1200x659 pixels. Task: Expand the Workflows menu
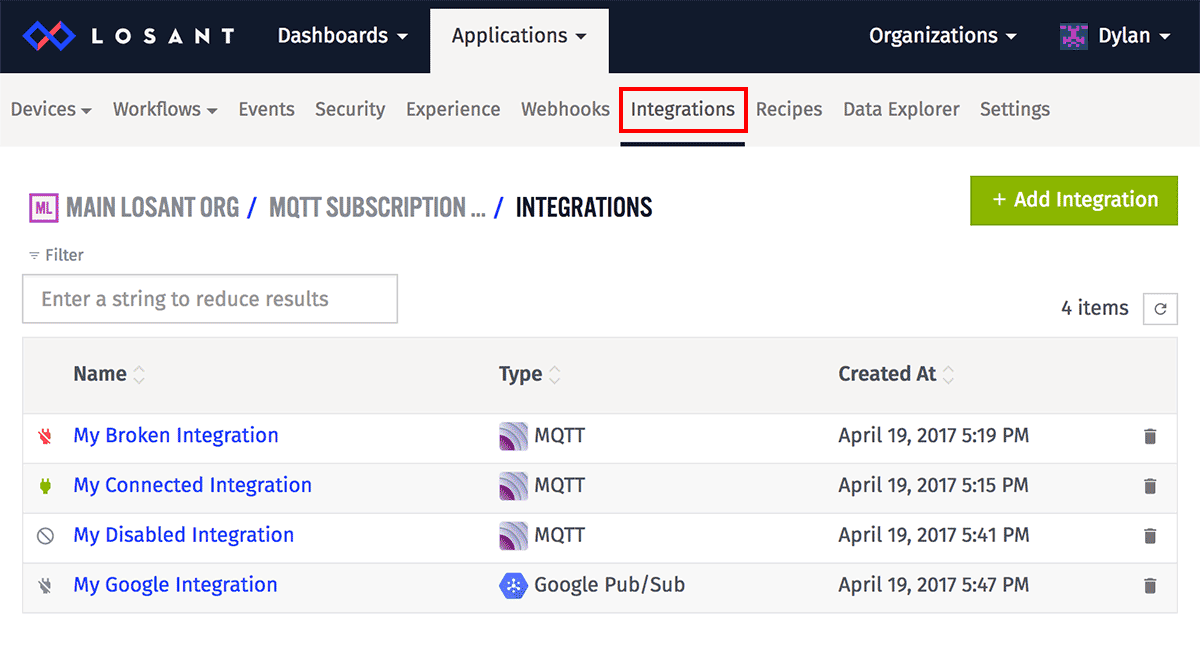coord(164,109)
